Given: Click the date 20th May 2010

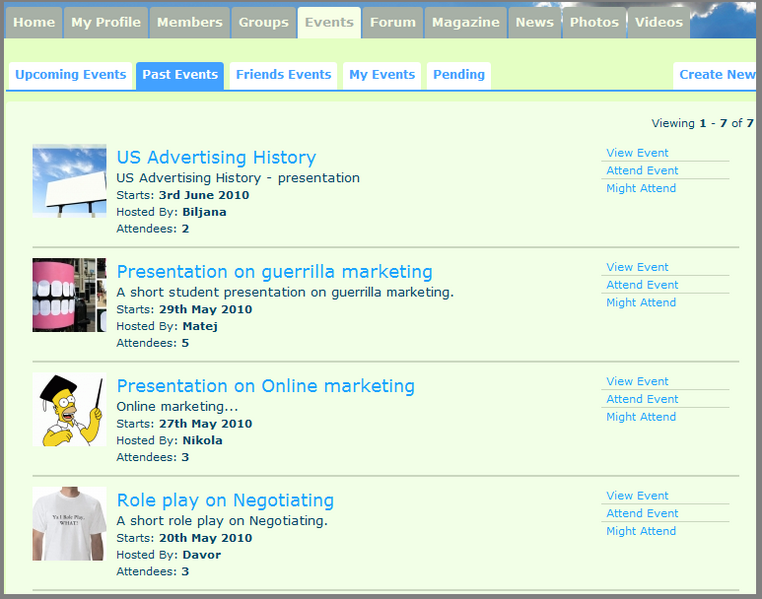Looking at the screenshot, I should [x=206, y=538].
